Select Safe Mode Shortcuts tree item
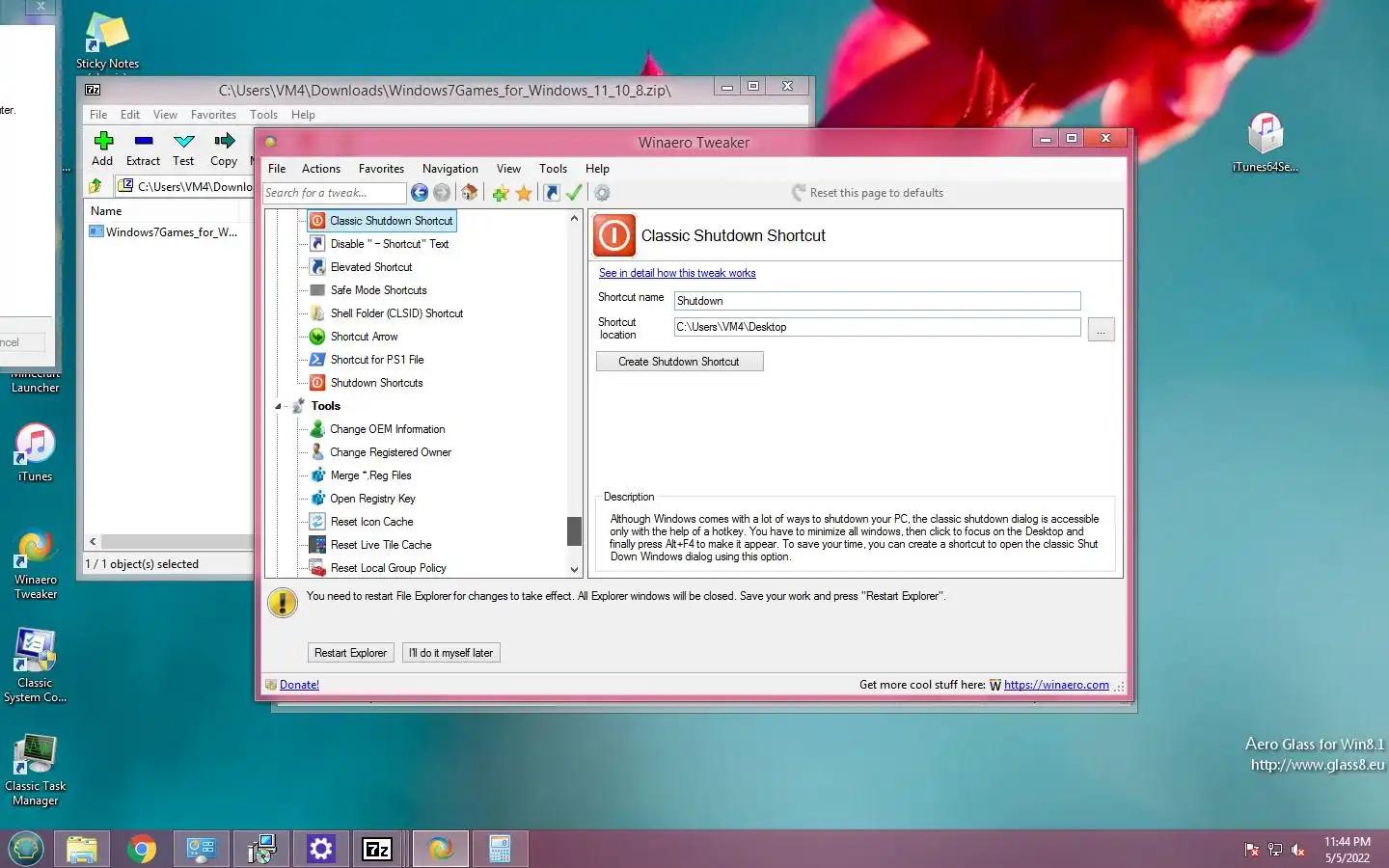1389x868 pixels. click(x=378, y=290)
